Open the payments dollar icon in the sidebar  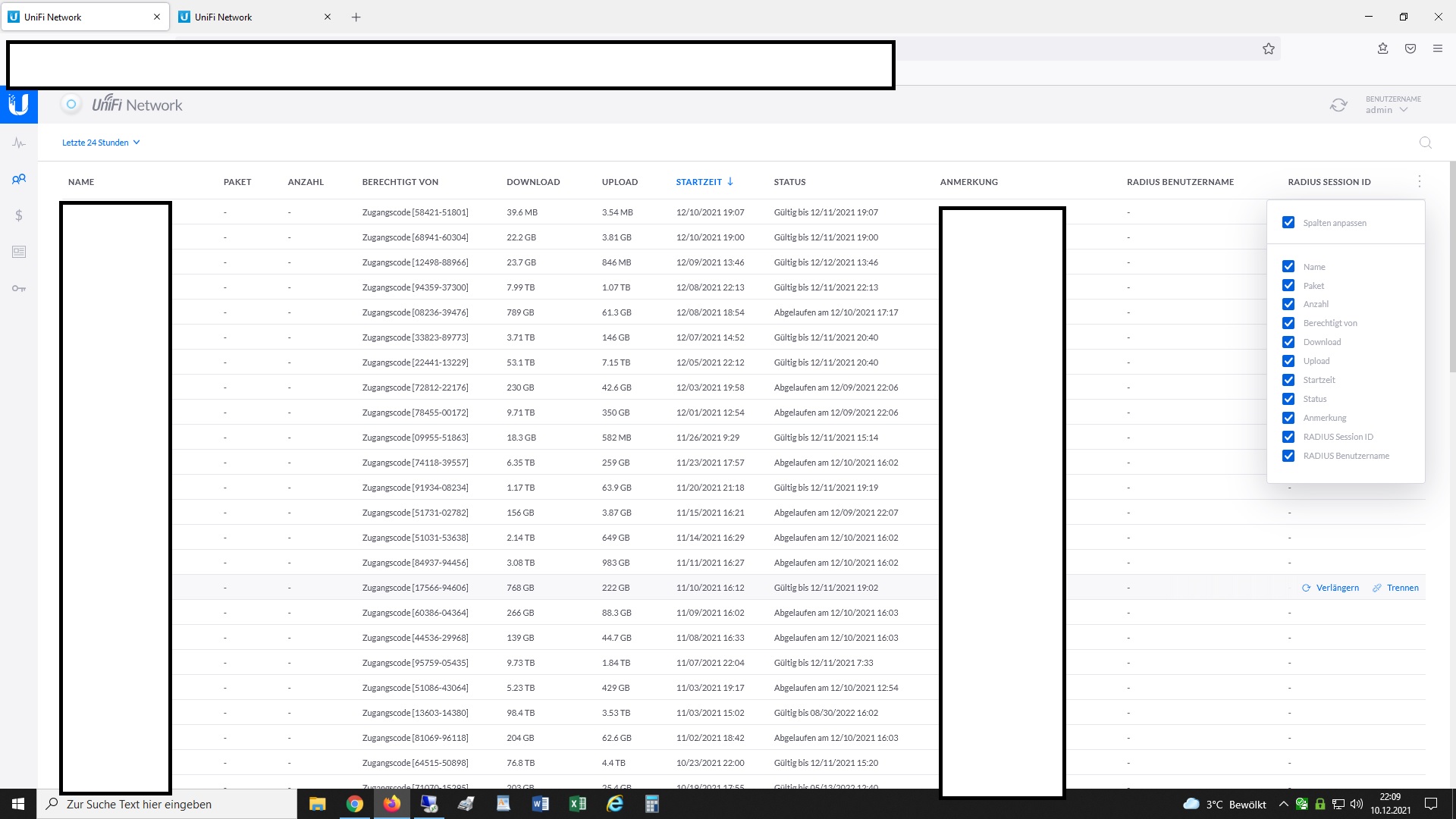[19, 215]
